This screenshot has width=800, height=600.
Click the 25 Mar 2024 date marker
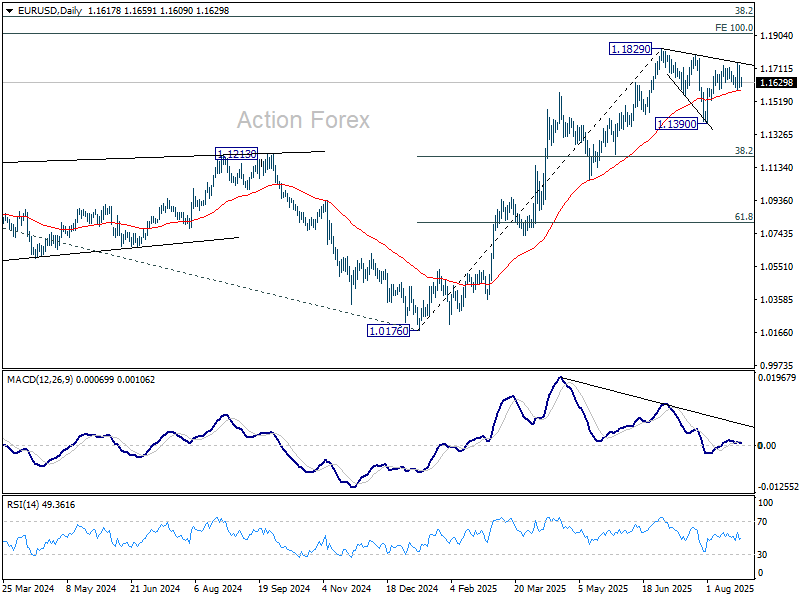pyautogui.click(x=28, y=588)
